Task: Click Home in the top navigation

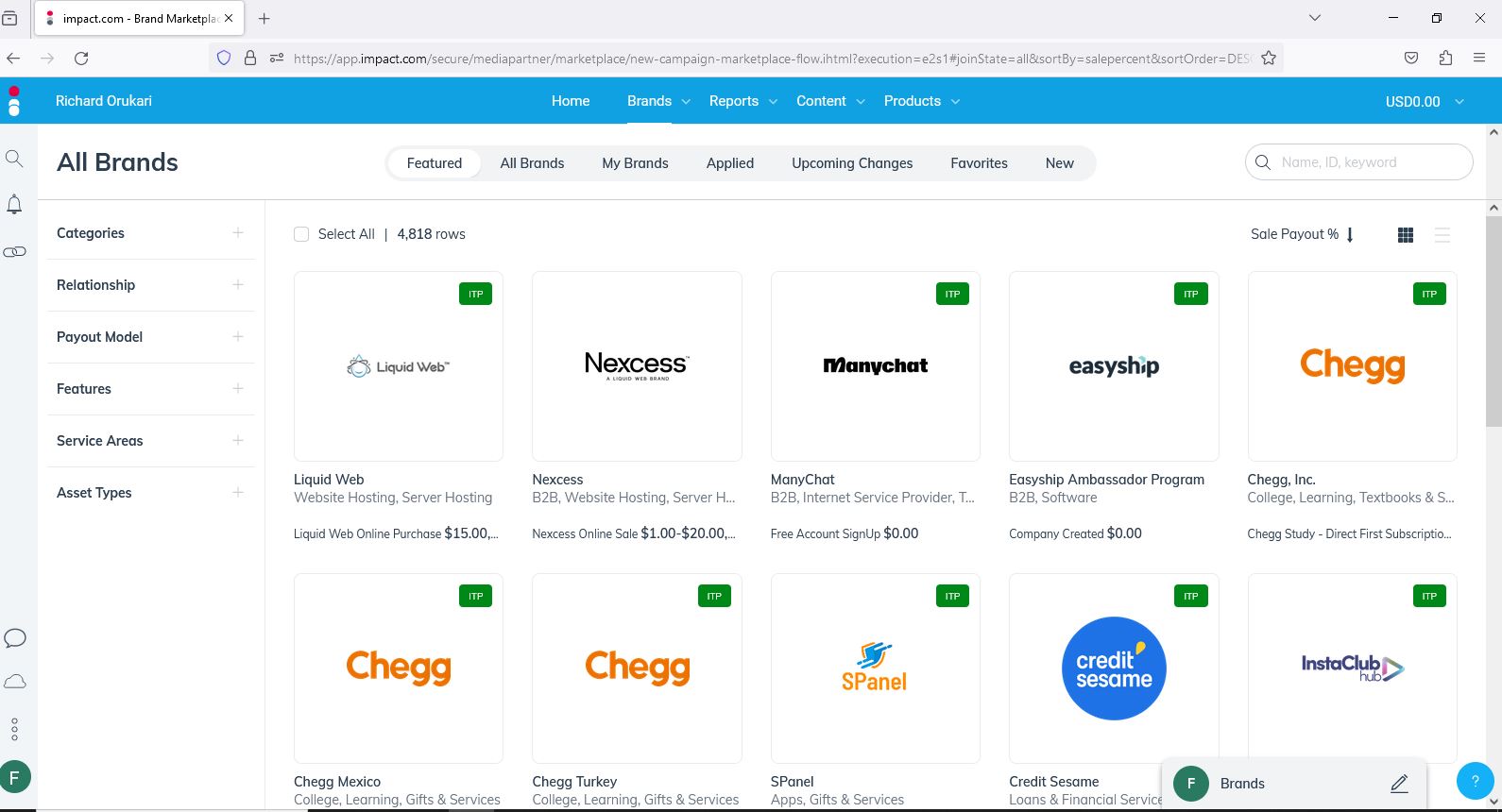Action: (571, 101)
